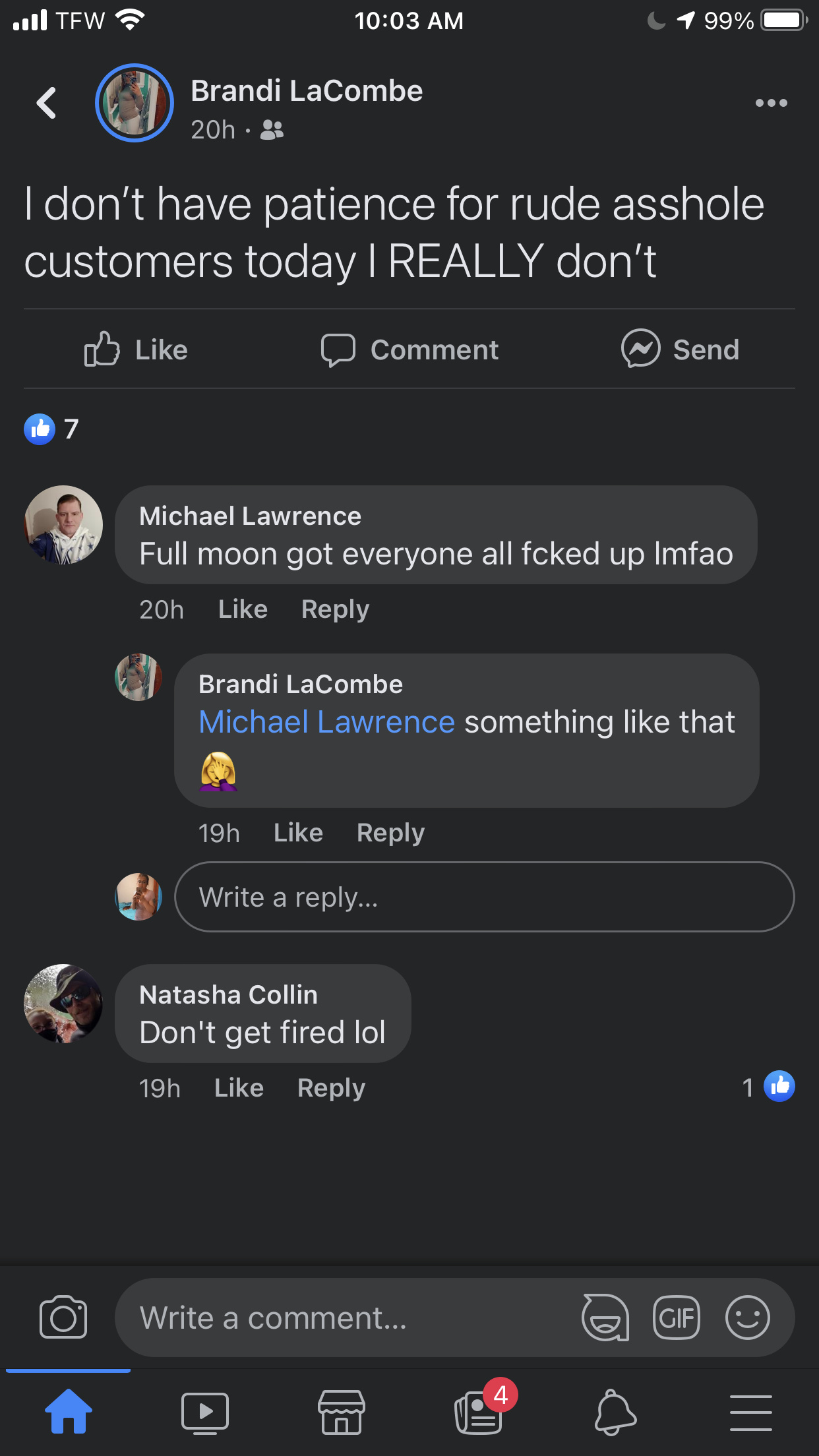819x1456 pixels.
Task: Open the hamburger menu tab
Action: coord(751,1412)
